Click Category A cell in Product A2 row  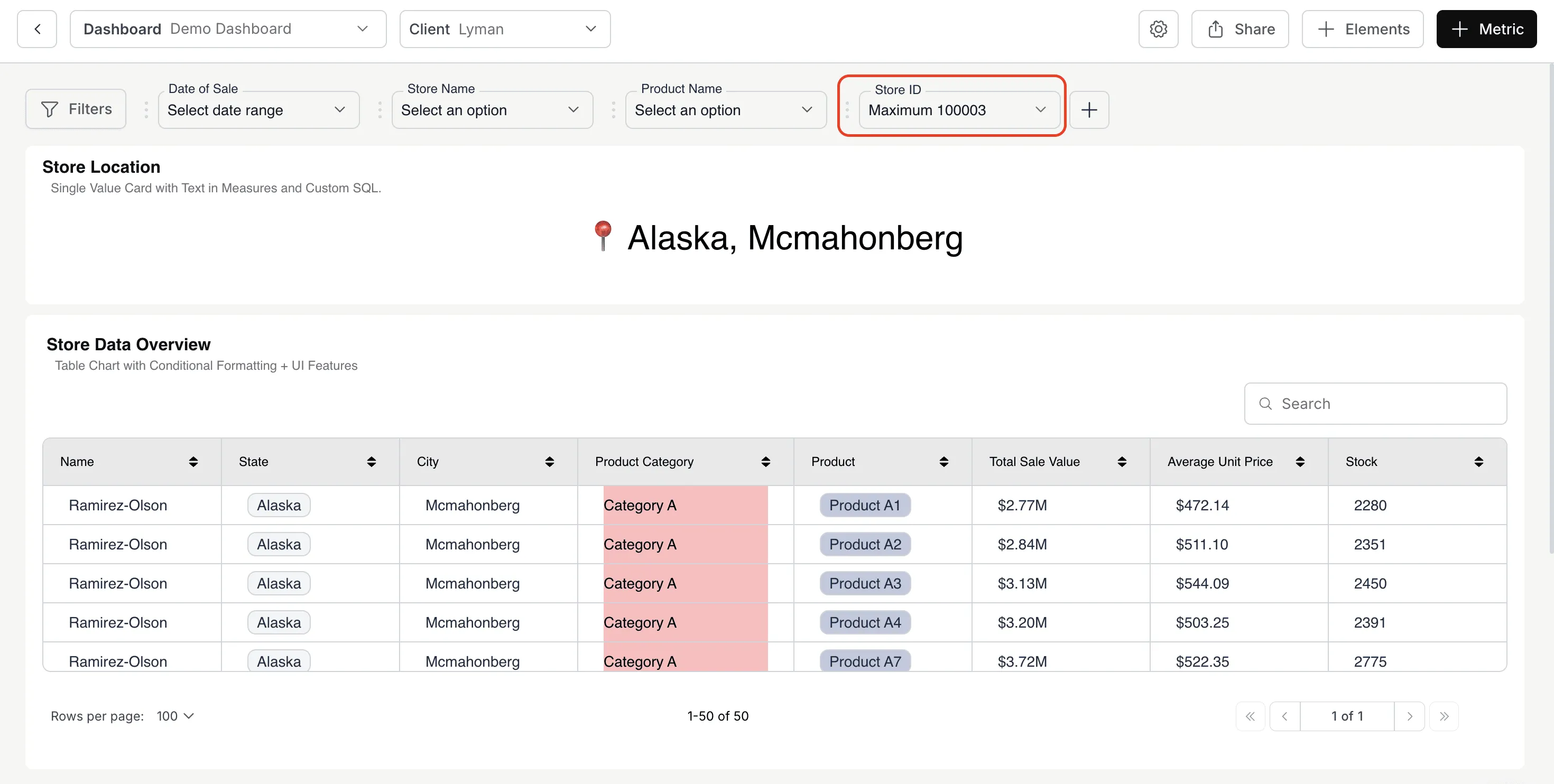point(686,545)
